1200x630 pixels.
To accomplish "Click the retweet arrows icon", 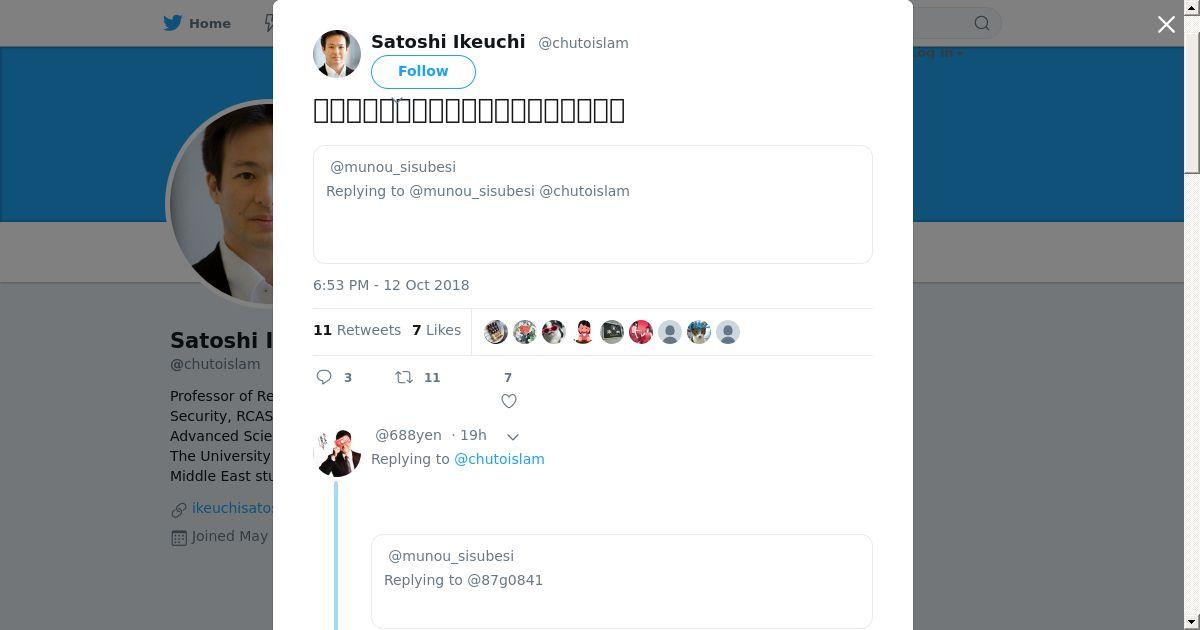I will tap(404, 377).
